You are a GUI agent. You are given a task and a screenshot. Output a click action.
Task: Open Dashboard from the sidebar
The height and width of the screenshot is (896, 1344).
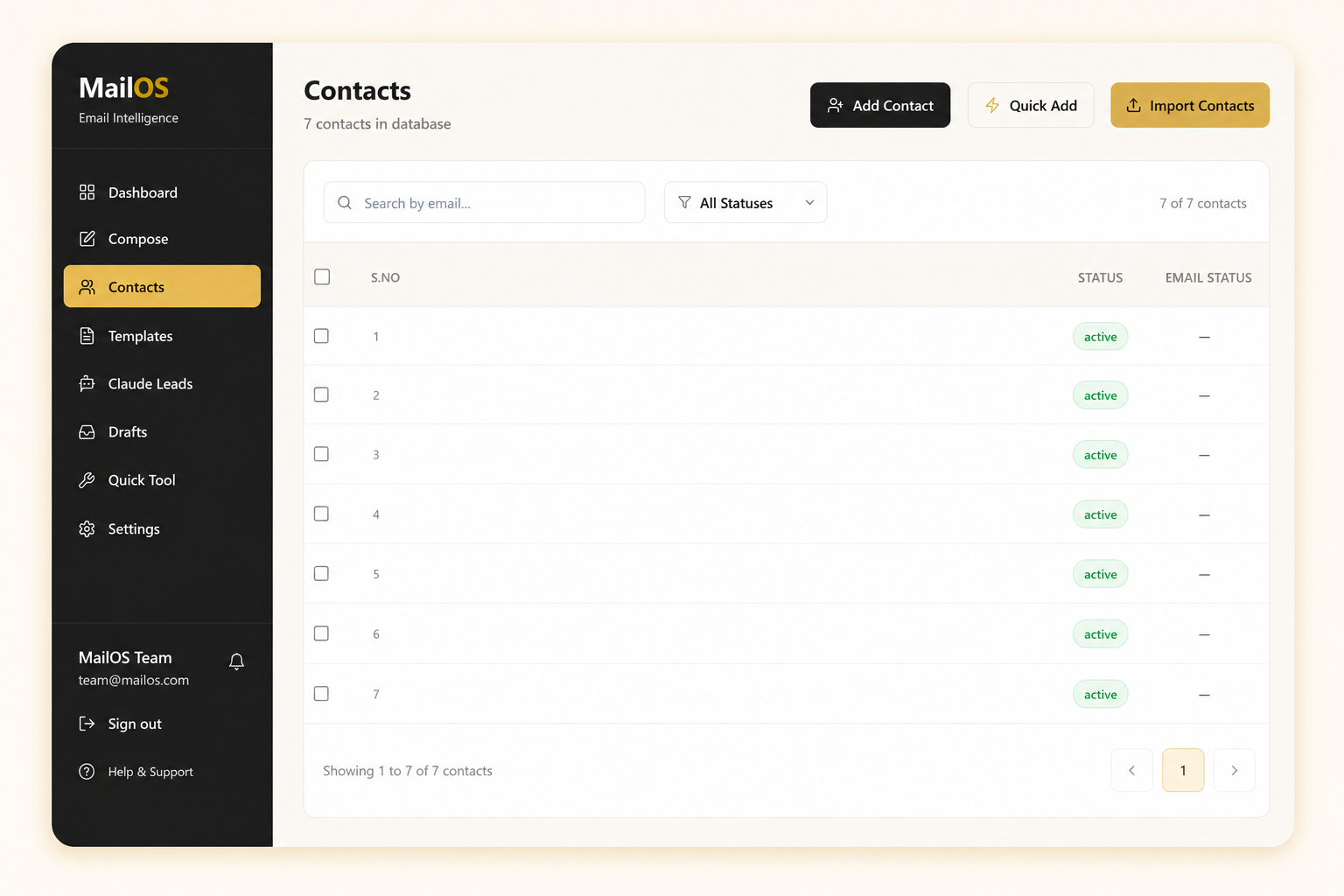pyautogui.click(x=162, y=192)
